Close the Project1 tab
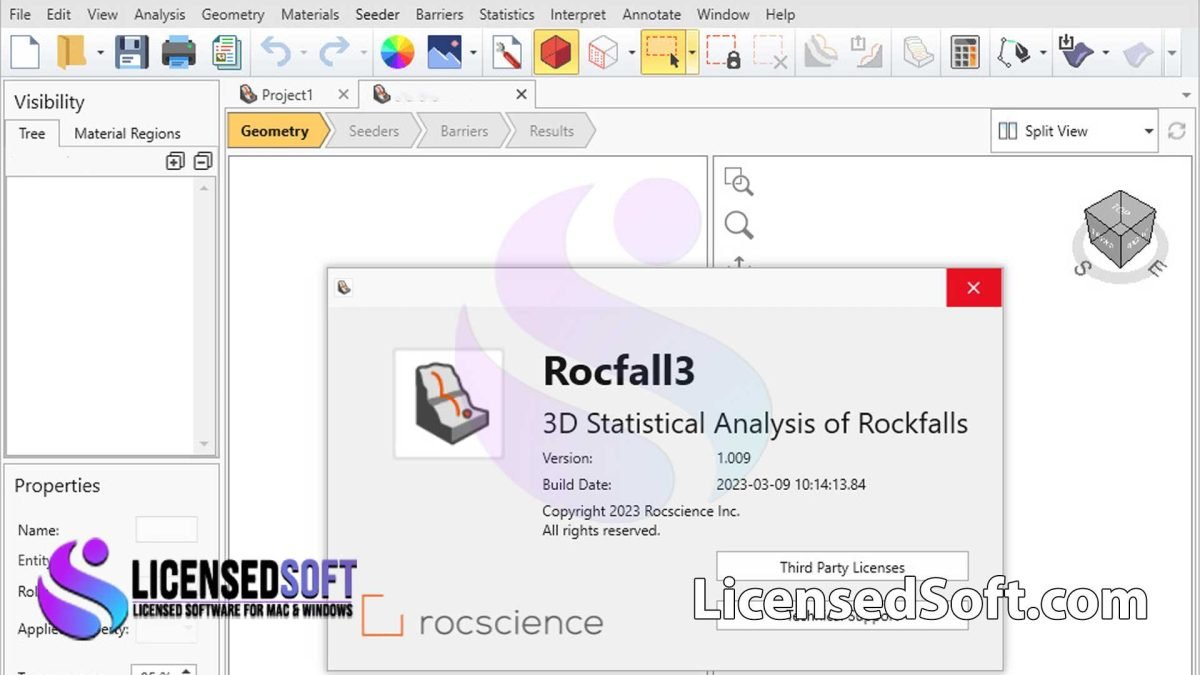The image size is (1200, 675). 343,94
